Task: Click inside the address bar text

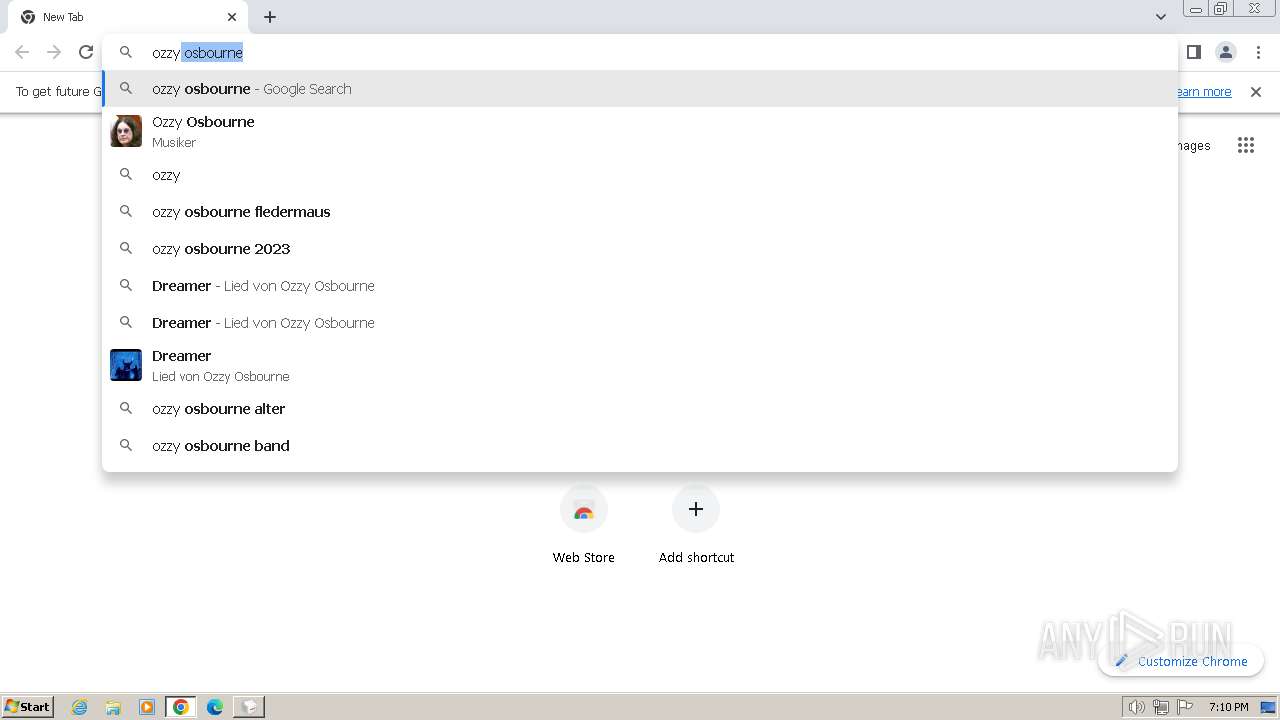Action: tap(197, 53)
